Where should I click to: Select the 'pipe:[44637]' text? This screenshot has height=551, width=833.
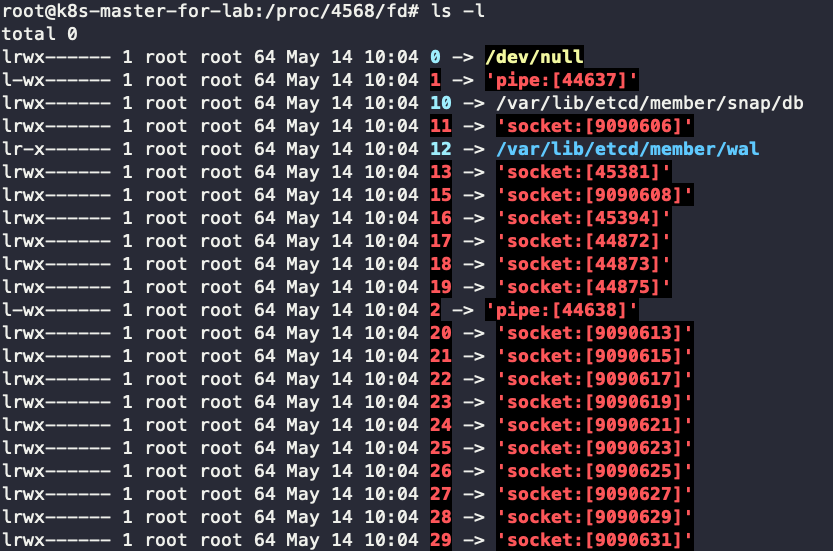click(x=562, y=80)
